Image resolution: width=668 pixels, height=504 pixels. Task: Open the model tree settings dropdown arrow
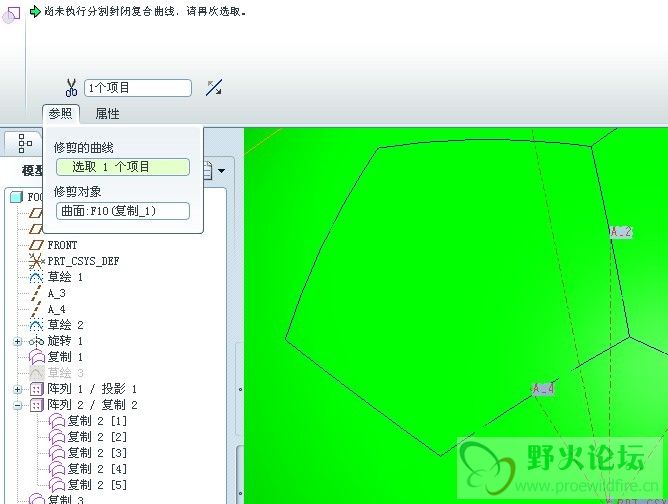pyautogui.click(x=222, y=171)
